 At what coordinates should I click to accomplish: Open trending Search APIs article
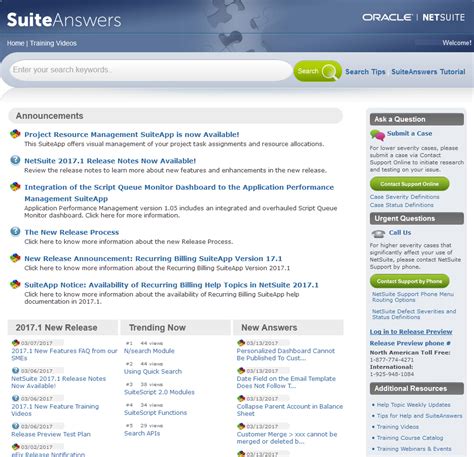coord(142,433)
